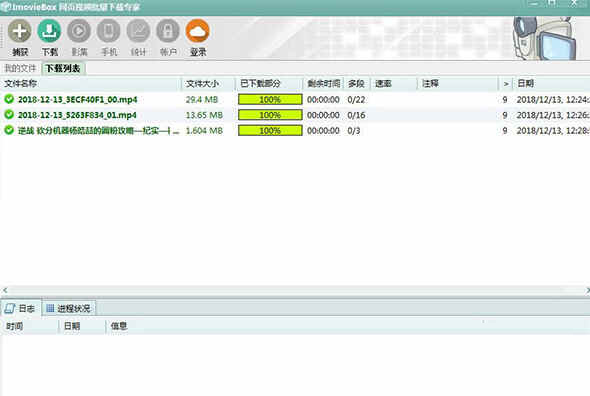Image resolution: width=590 pixels, height=396 pixels.
Task: Click the ImovieBox title bar app icon
Action: pos(5,6)
